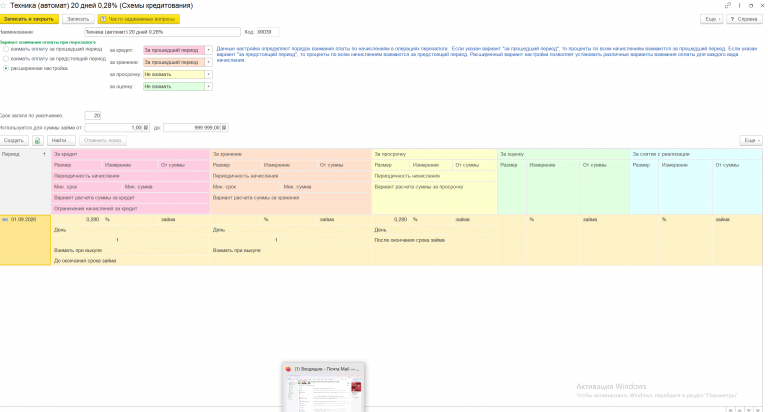Image resolution: width=768 pixels, height=412 pixels.
Task: Click the orange 'За хранение' column header
Action: pyautogui.click(x=290, y=154)
